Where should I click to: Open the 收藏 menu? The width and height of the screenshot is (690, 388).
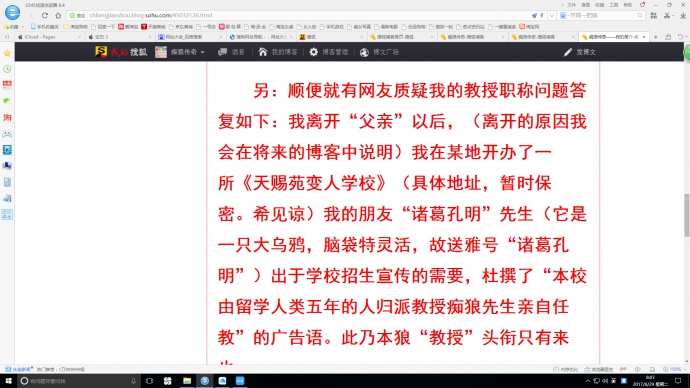point(600,5)
